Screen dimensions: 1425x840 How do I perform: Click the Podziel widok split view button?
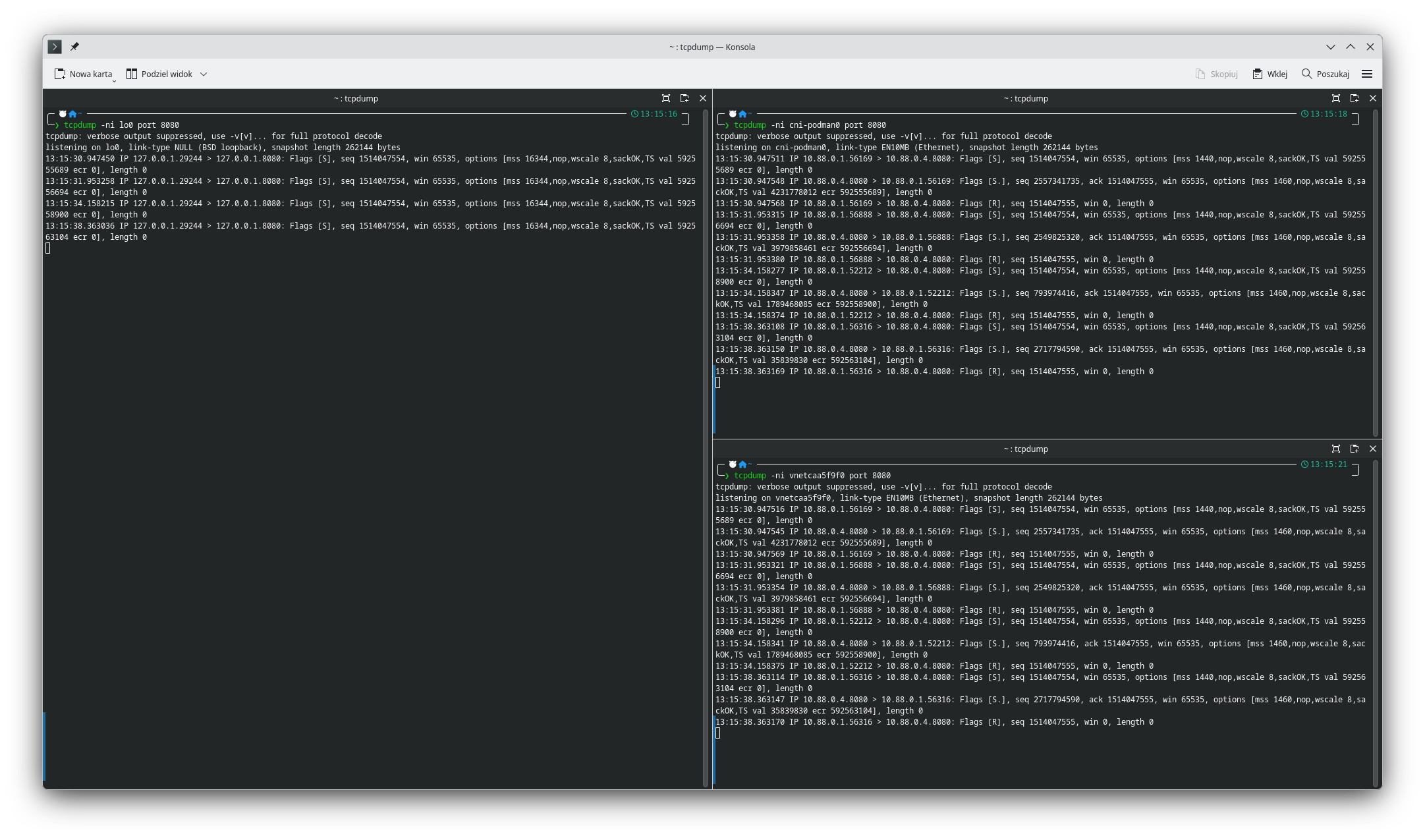pos(159,74)
